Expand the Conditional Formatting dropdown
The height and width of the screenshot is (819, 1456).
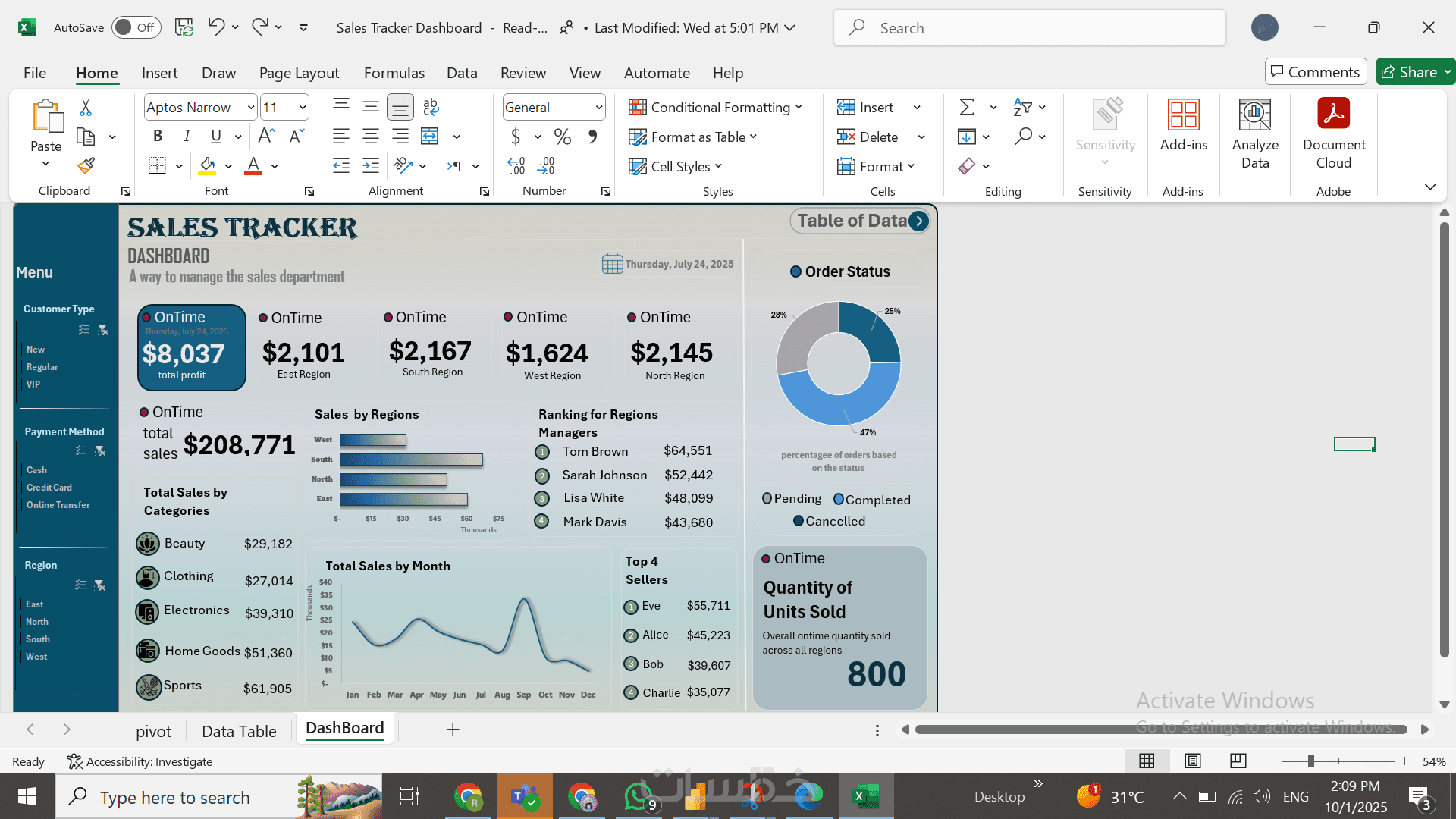coord(715,107)
